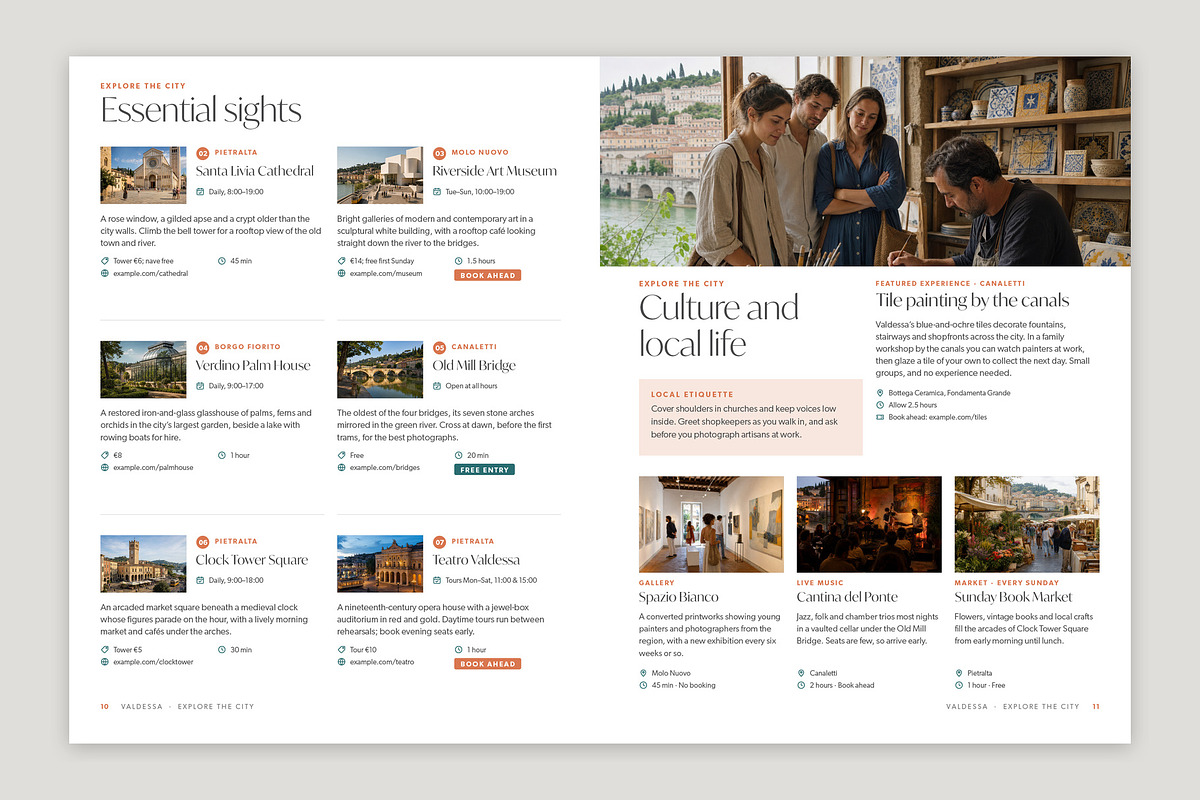
Task: Click the calendar icon beside Tours Mon–Sat, 11:00 & 15:00
Action: tap(437, 580)
